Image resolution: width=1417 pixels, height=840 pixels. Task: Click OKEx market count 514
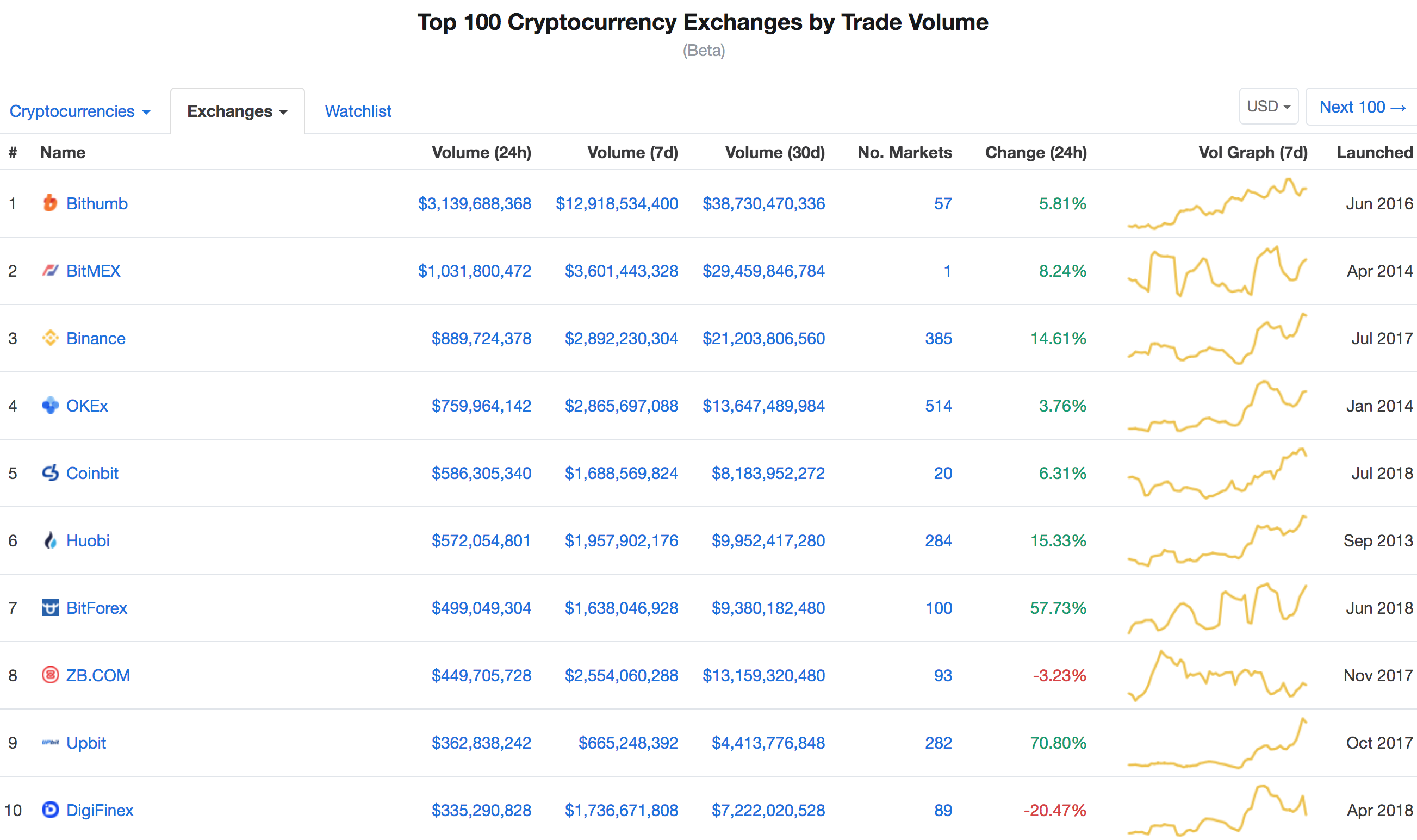tap(938, 405)
